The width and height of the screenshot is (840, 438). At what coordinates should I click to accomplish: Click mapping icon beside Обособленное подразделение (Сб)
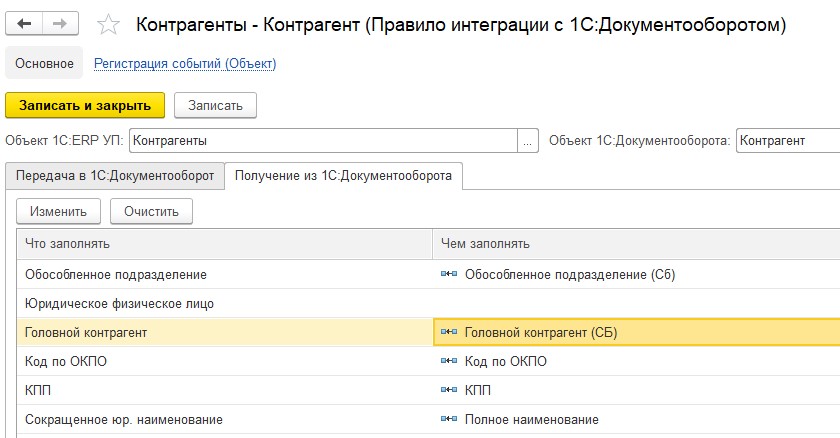tap(449, 274)
